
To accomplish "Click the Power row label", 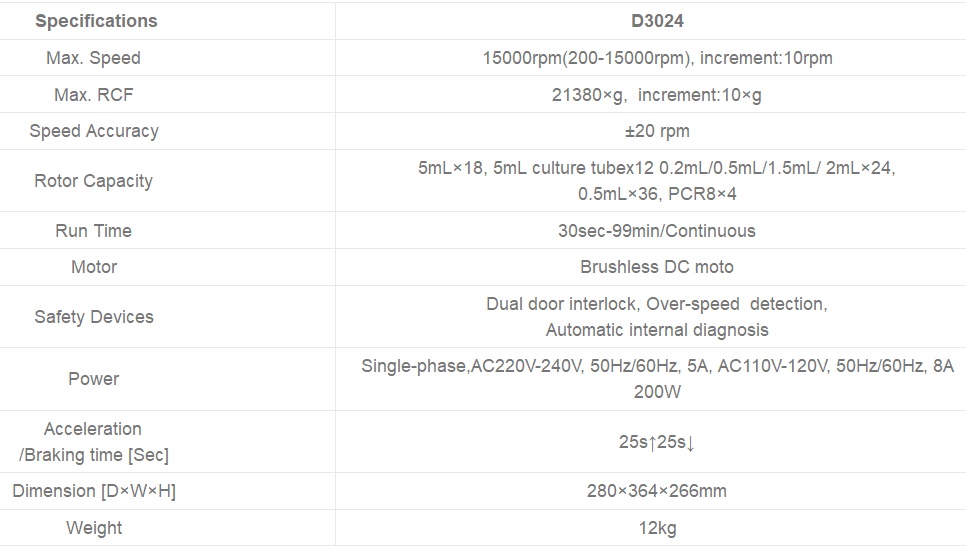I will 93,379.
